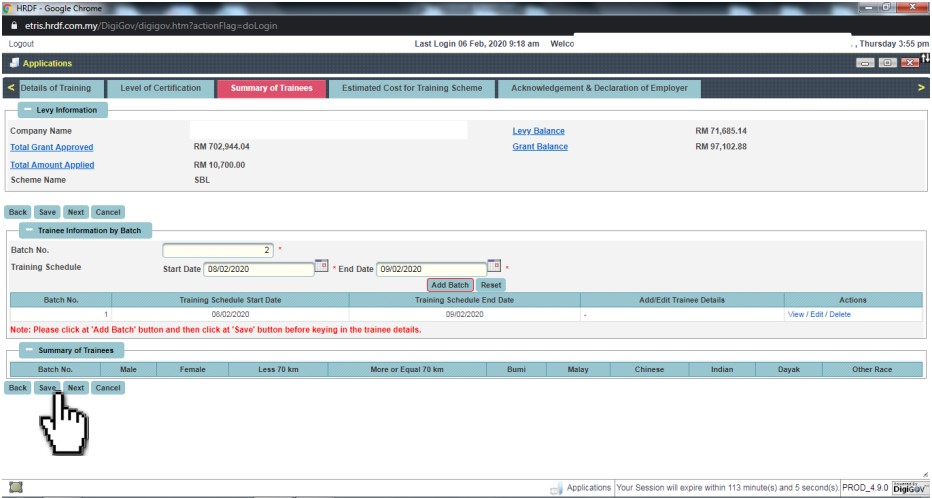Click into the Batch No. input field
Image resolution: width=932 pixels, height=498 pixels.
218,250
